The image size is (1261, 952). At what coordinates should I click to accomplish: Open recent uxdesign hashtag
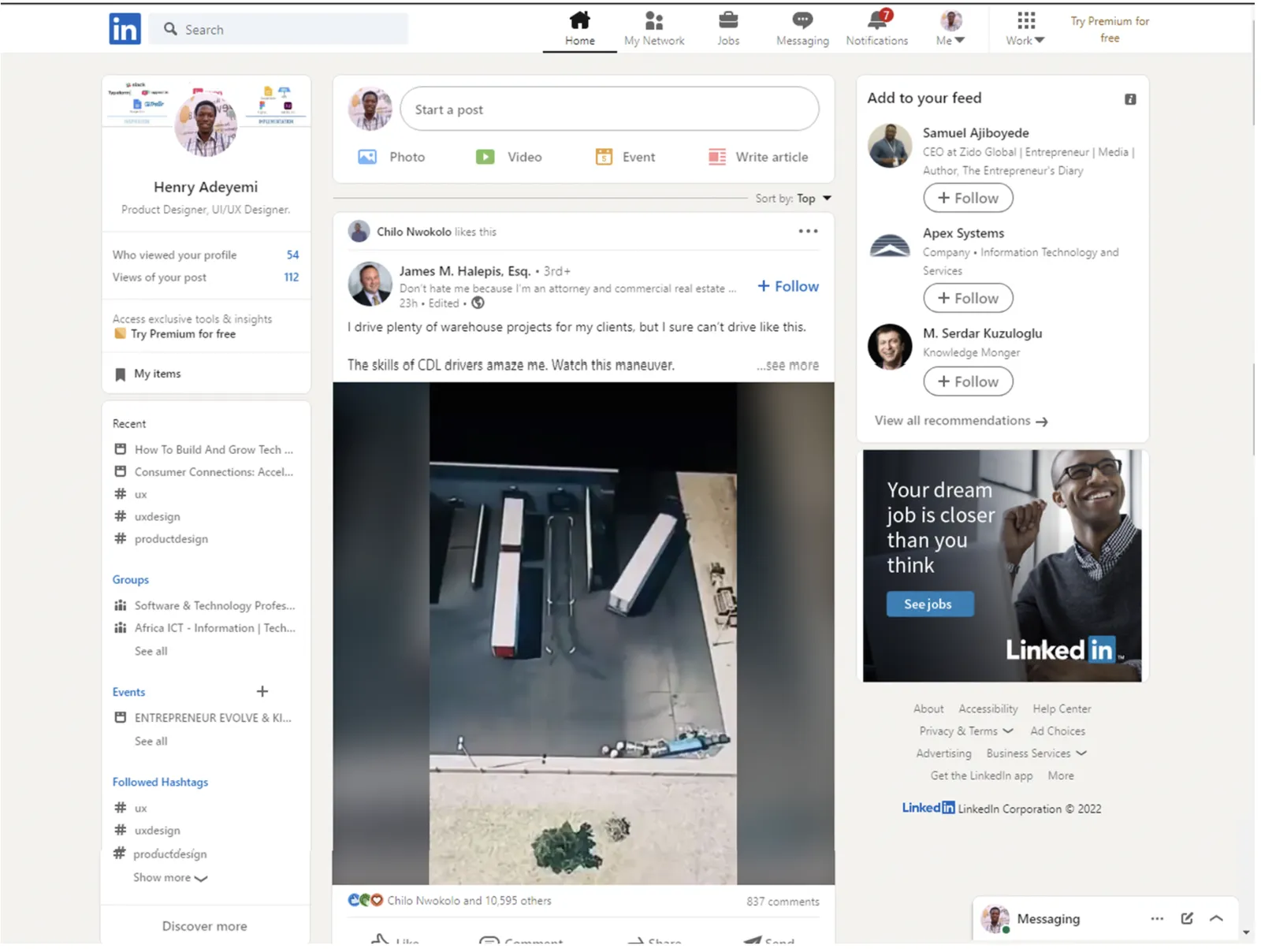[x=147, y=516]
